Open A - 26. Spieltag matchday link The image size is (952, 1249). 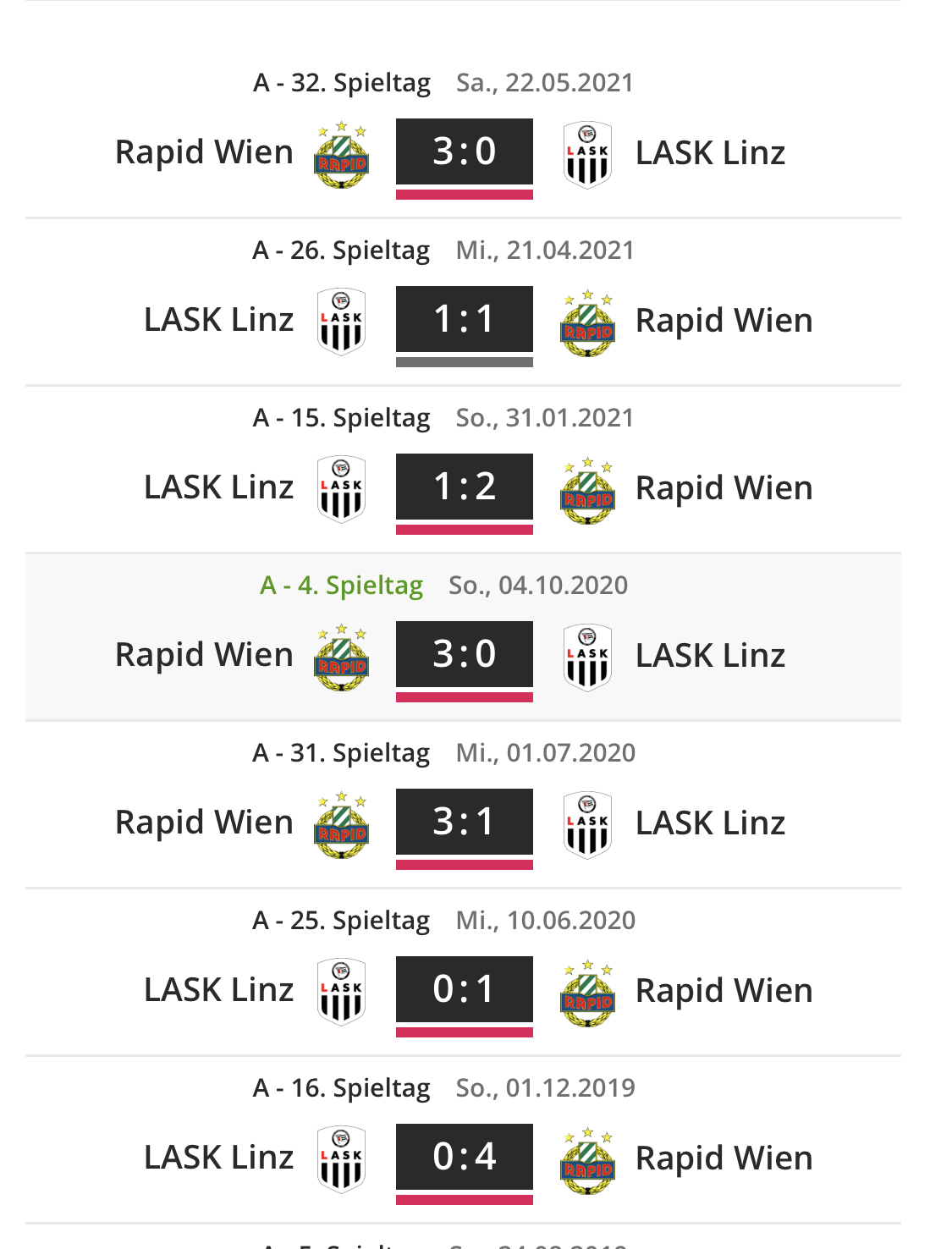(341, 250)
